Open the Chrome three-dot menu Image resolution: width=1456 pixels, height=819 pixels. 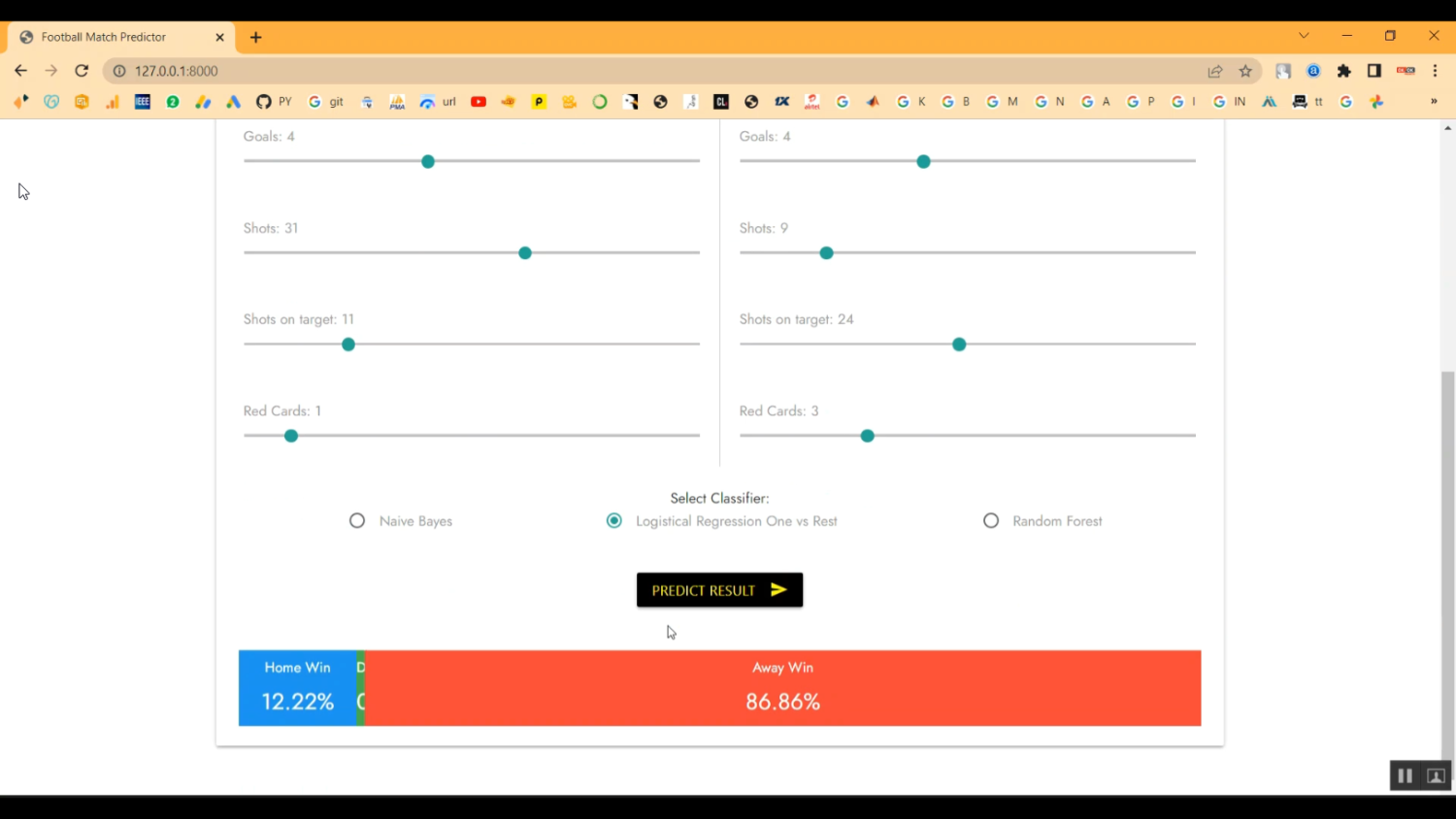pyautogui.click(x=1435, y=71)
